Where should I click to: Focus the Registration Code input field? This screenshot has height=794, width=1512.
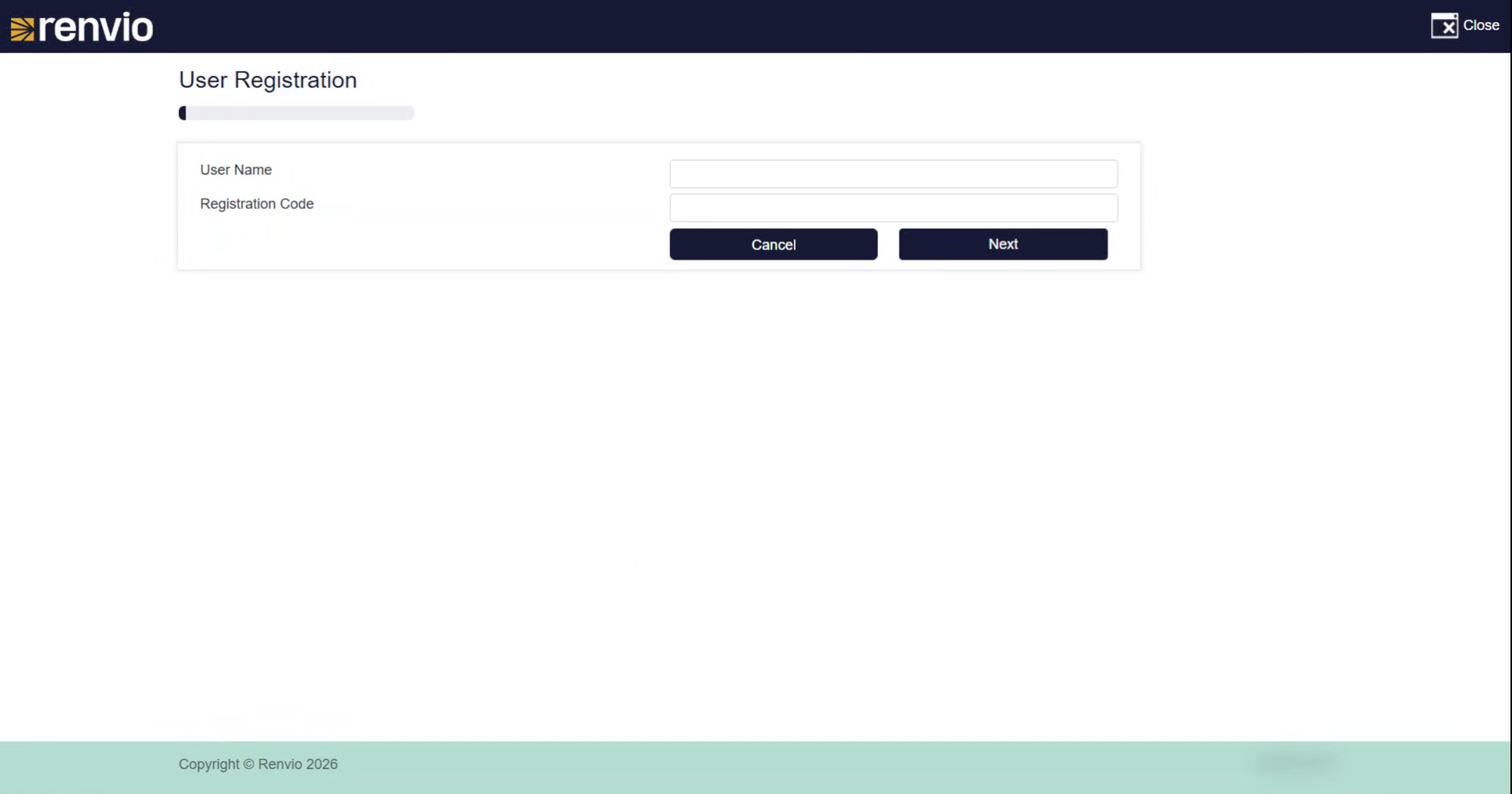(x=893, y=208)
